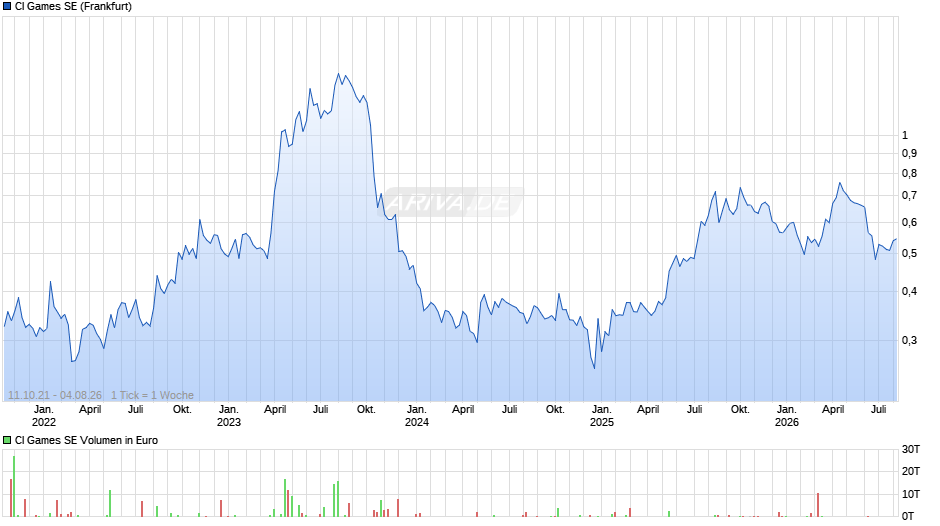Click the green volume legend square

click(x=7, y=440)
